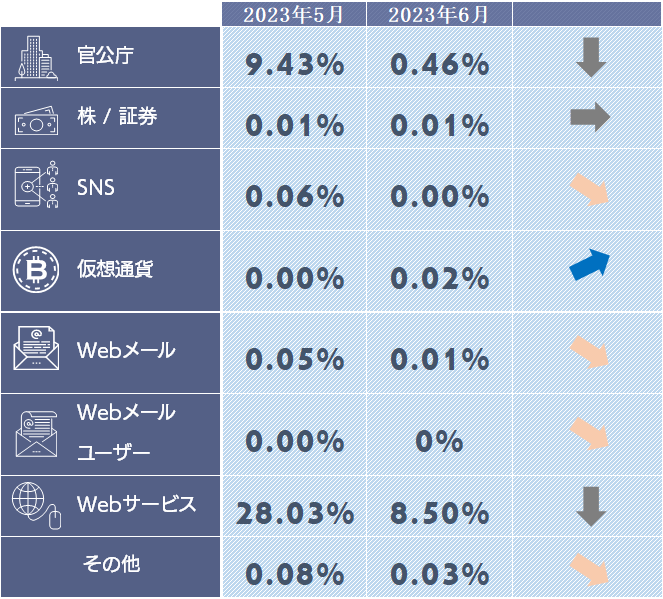Click the 28.03% Webサービス value

tap(295, 514)
